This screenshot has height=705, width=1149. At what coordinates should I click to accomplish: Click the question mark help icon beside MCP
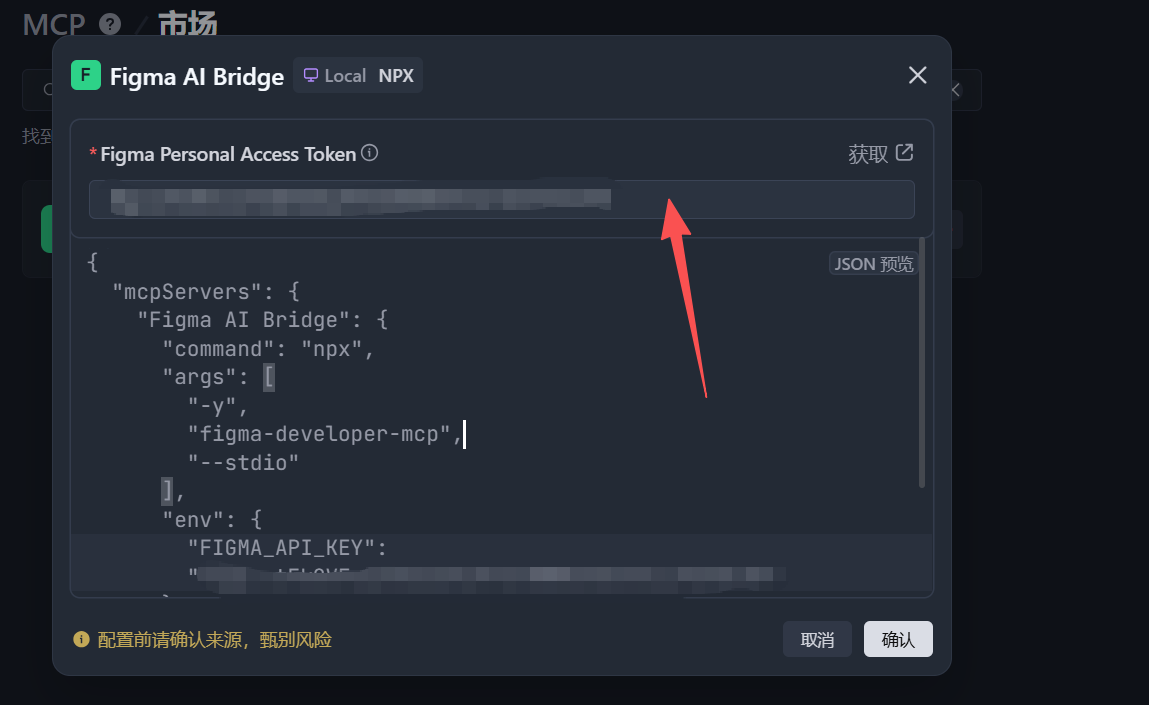111,24
